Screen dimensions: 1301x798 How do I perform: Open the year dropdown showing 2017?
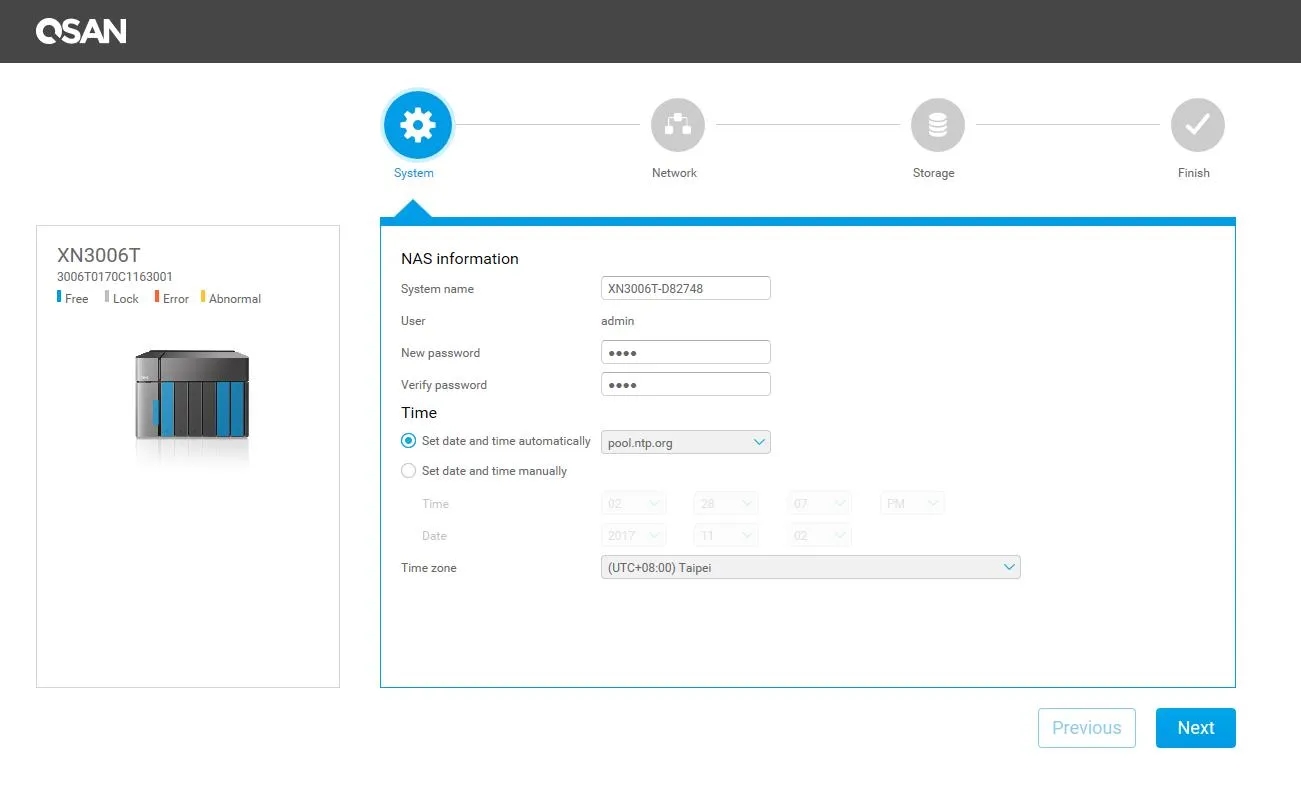(634, 536)
